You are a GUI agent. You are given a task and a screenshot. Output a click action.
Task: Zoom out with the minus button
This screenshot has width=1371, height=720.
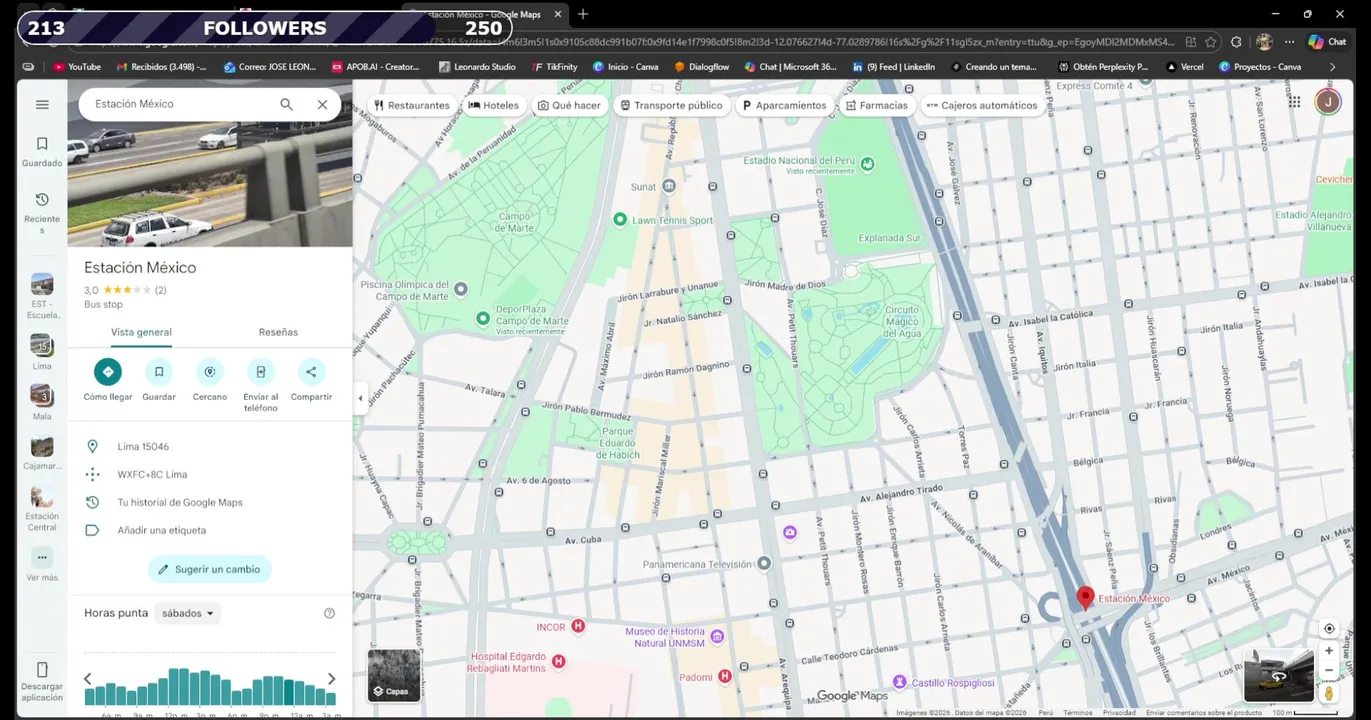click(1329, 670)
